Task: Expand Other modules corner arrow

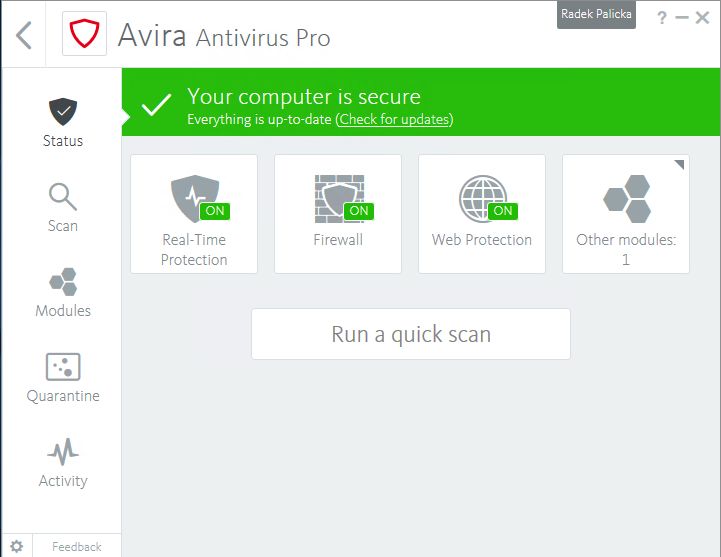Action: pos(680,164)
